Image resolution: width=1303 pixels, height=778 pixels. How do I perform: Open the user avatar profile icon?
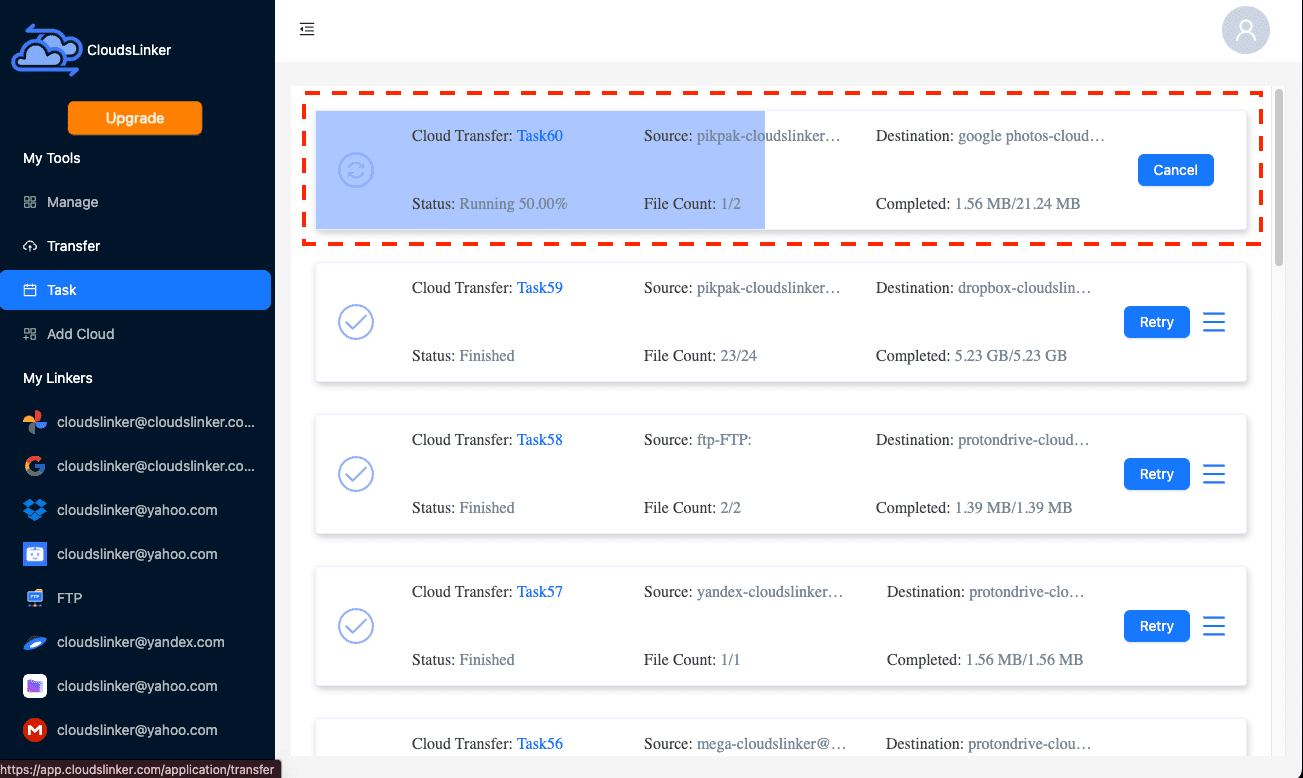click(1246, 30)
